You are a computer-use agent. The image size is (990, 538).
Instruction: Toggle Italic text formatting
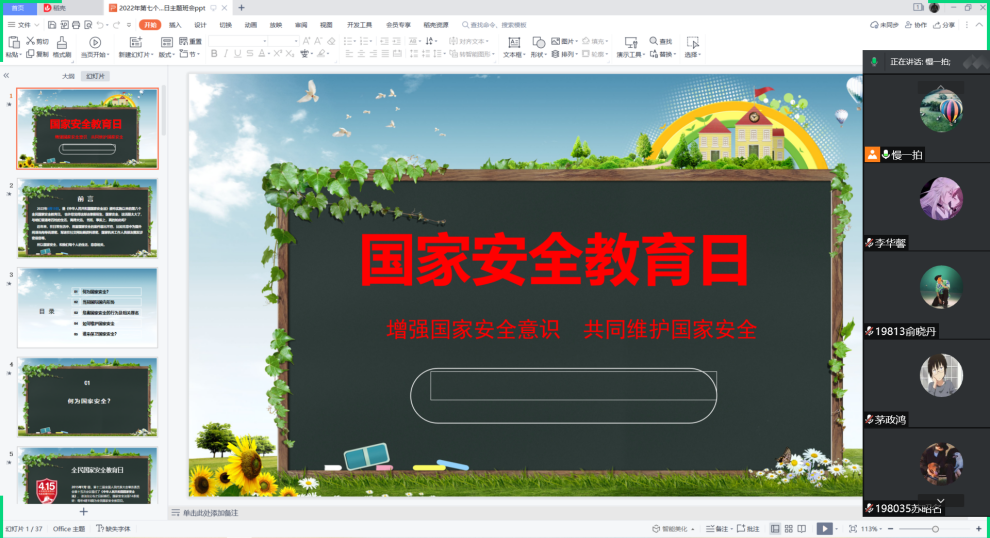point(226,54)
